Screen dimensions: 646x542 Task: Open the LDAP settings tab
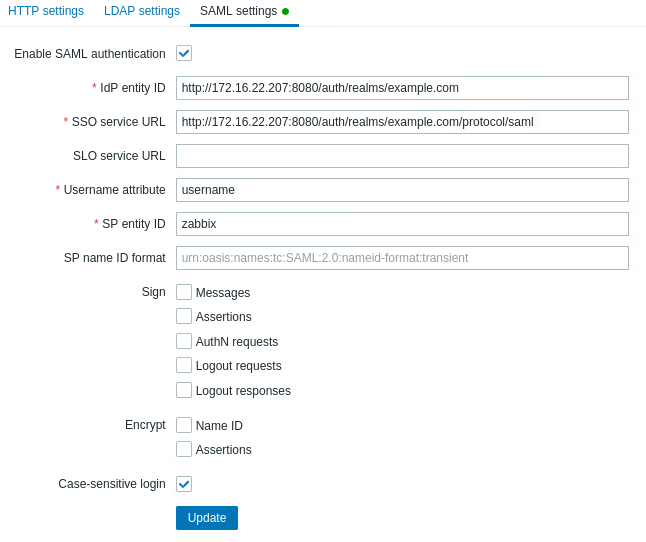click(x=142, y=11)
